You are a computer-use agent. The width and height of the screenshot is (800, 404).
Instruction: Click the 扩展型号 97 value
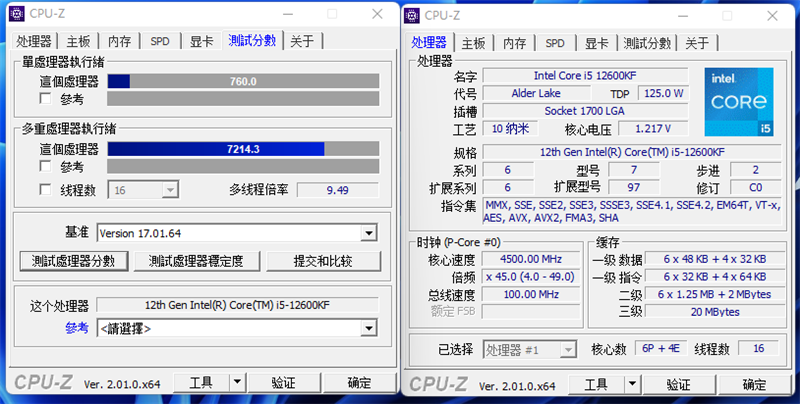[x=634, y=187]
